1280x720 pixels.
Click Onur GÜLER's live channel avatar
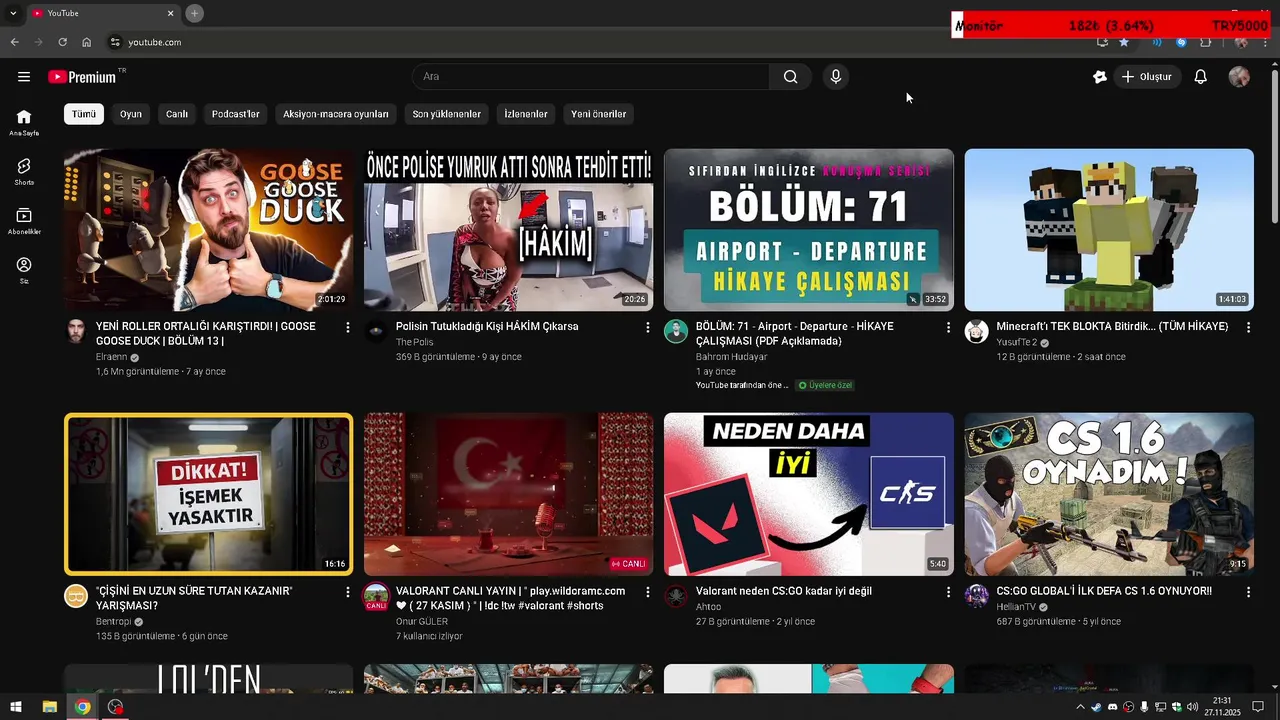tap(376, 597)
